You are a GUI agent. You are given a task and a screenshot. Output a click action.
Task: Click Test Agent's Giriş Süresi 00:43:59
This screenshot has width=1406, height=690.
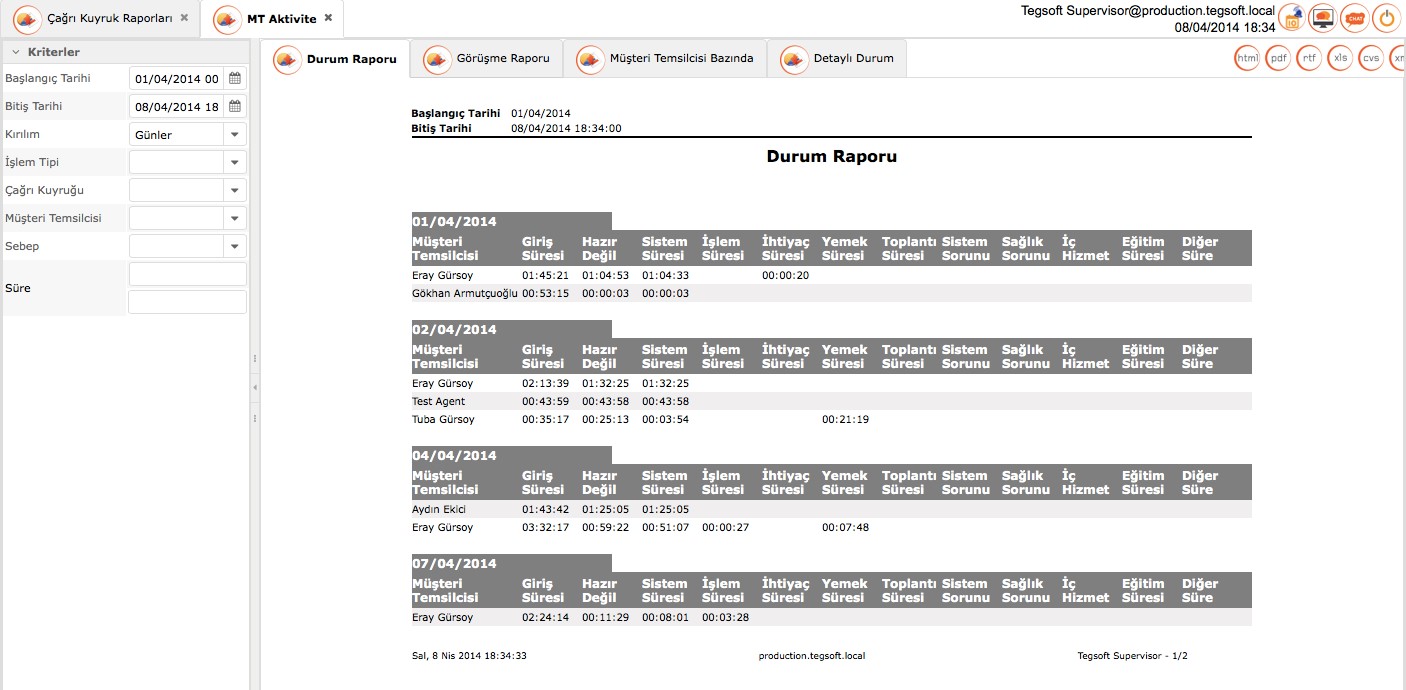pyautogui.click(x=545, y=402)
